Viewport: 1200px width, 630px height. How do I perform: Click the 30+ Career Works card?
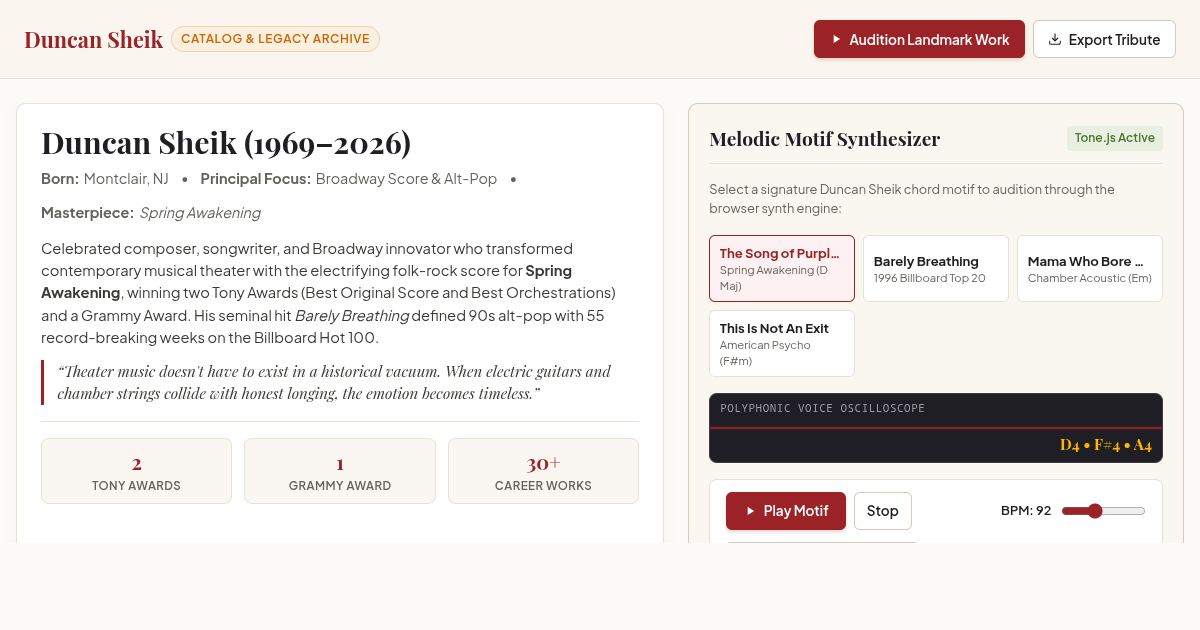[x=543, y=471]
